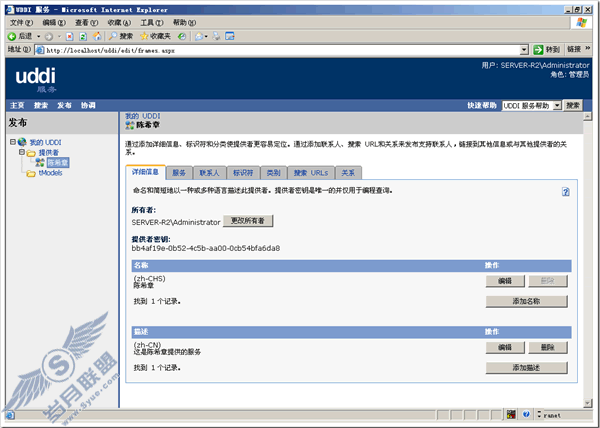Open Favorites (收藏夹) star button

coord(155,36)
